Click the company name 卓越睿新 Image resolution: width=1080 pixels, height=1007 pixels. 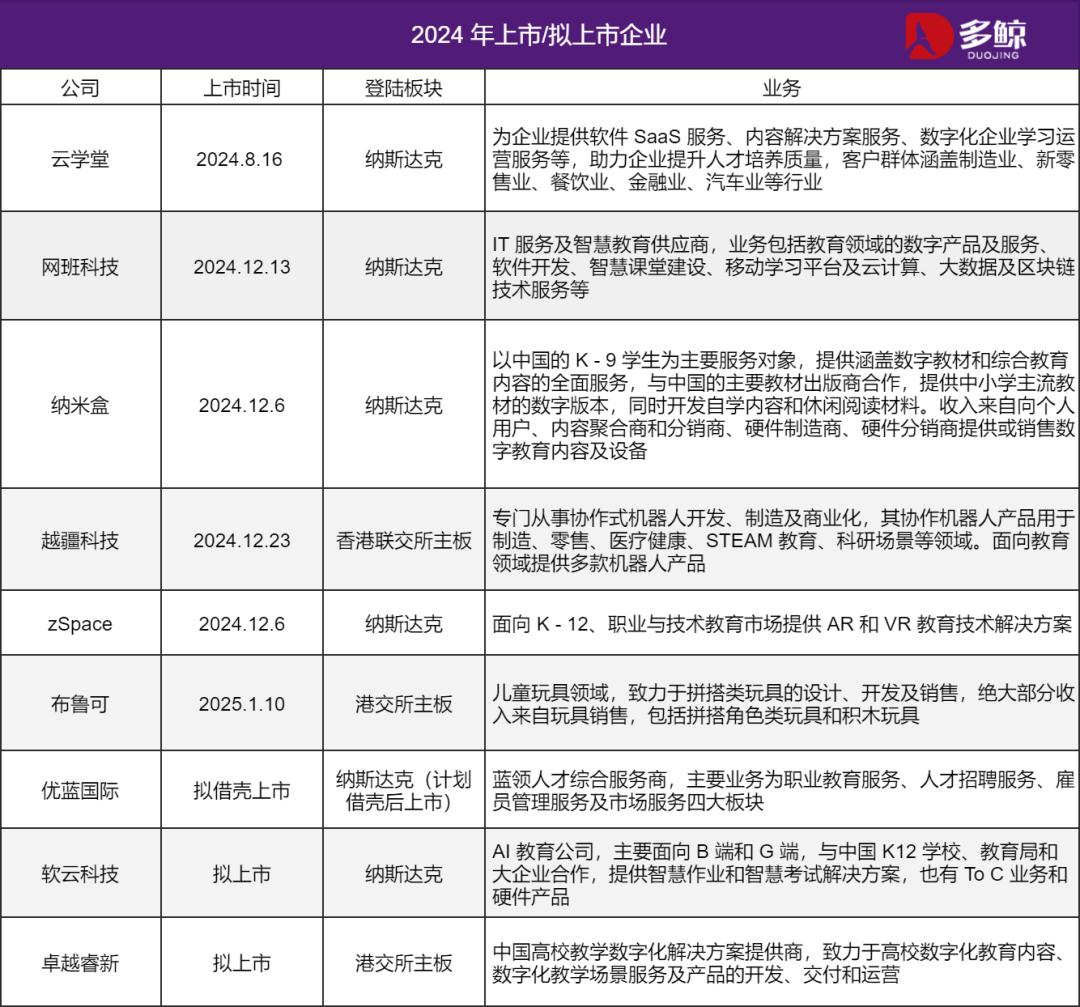(x=81, y=962)
